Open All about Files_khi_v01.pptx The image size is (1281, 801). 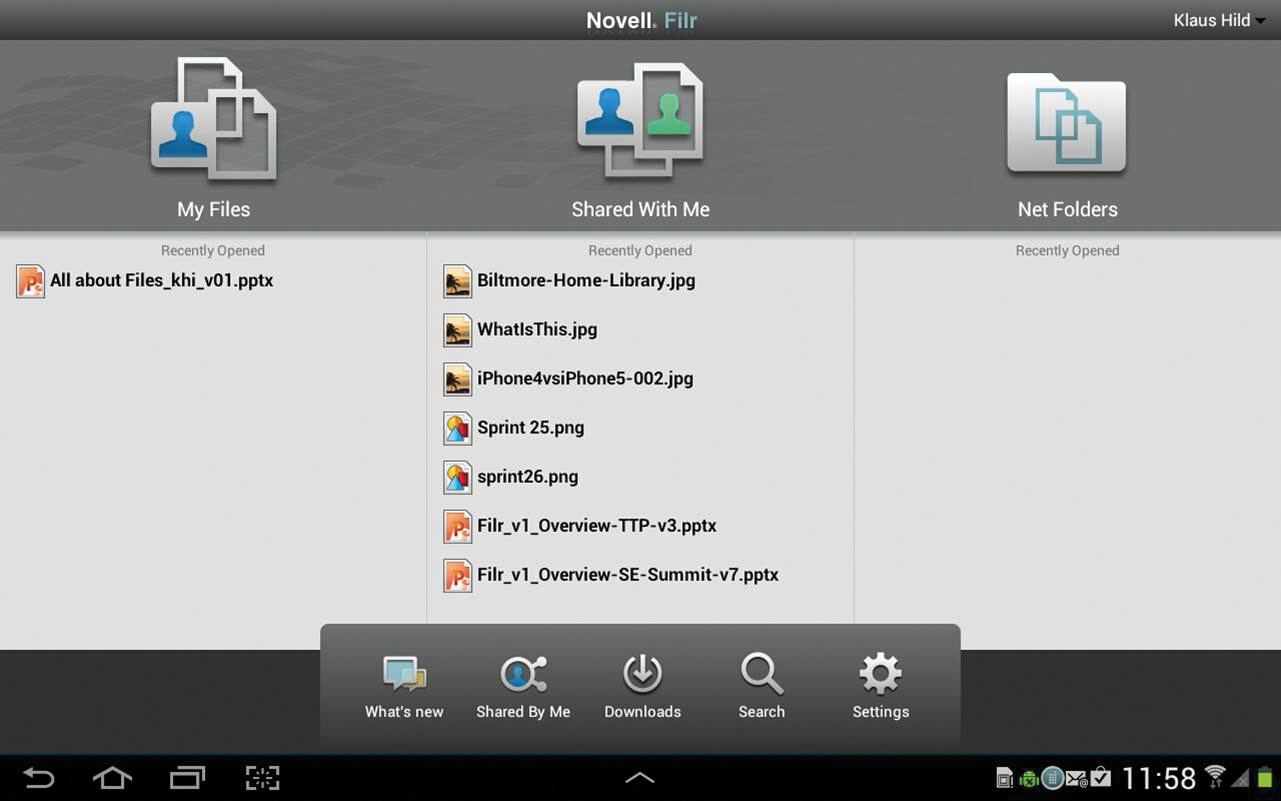pos(161,281)
